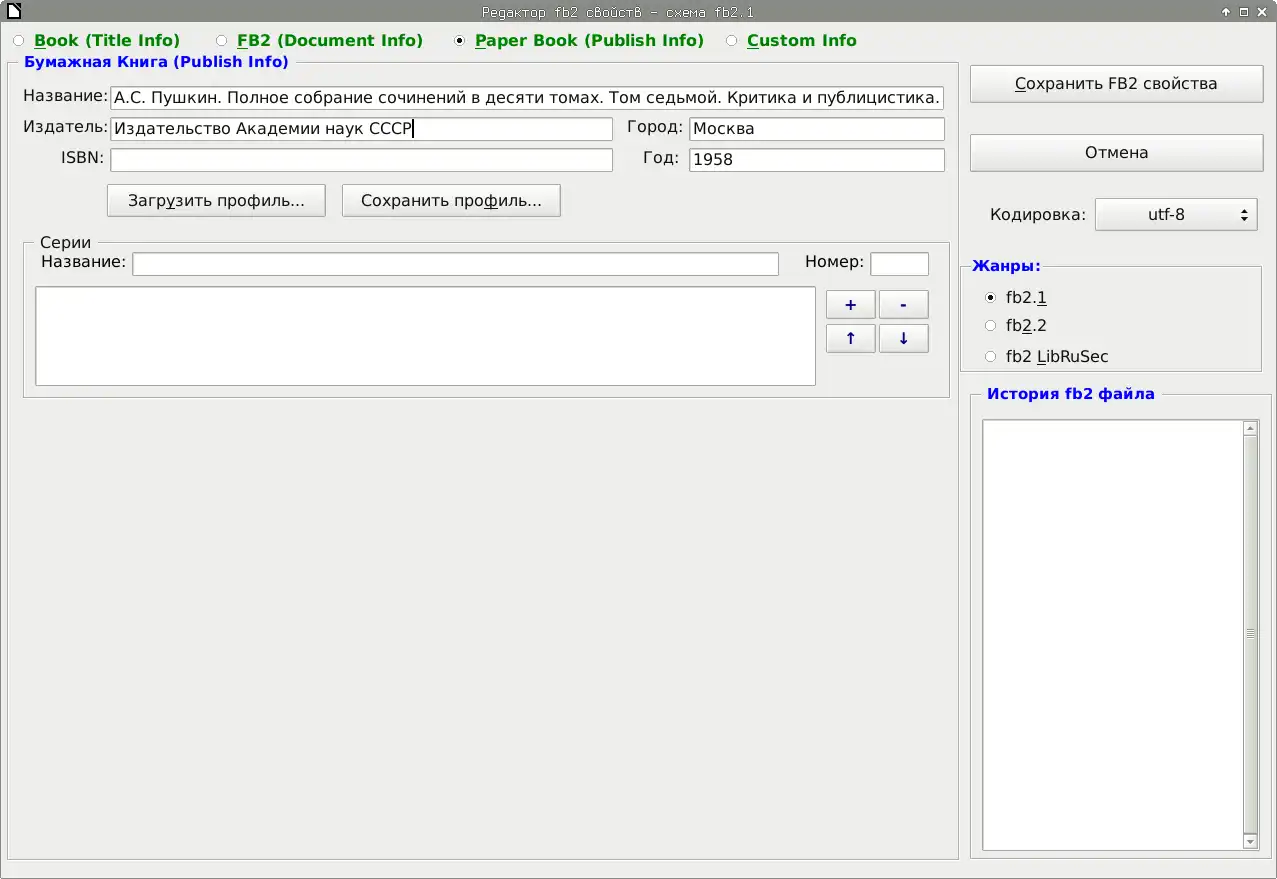The image size is (1277, 879).
Task: Choose fb2.1 genre scheme
Action: pyautogui.click(x=1016, y=297)
